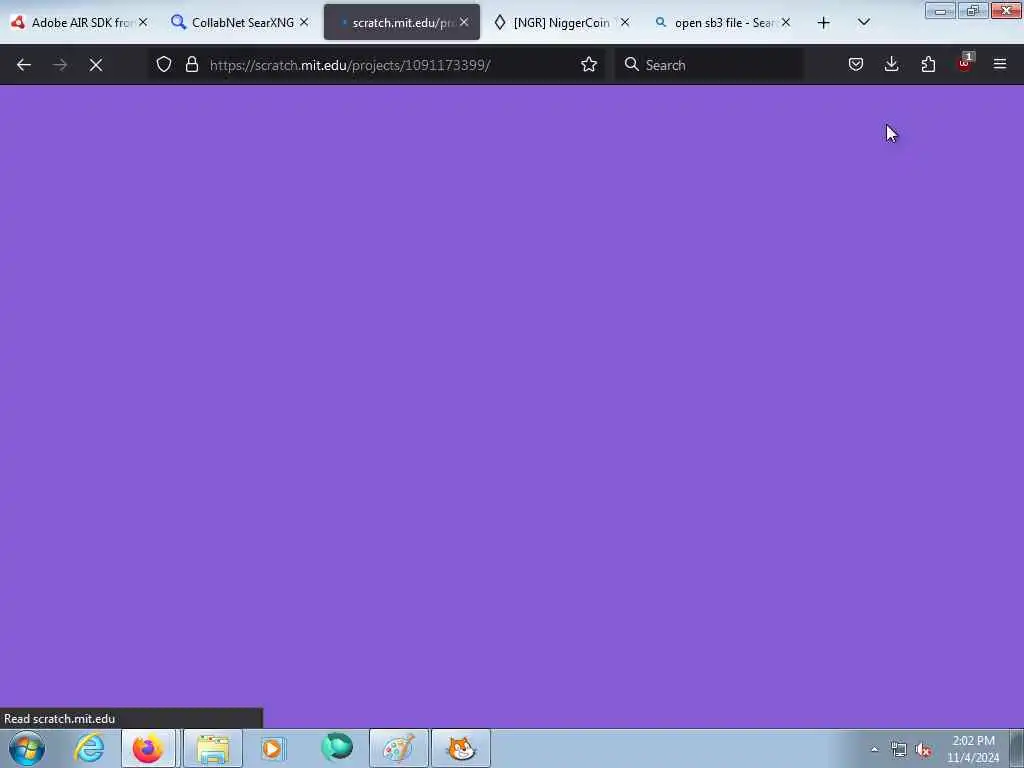
Task: Open the teal globe app in taskbar
Action: tap(337, 748)
